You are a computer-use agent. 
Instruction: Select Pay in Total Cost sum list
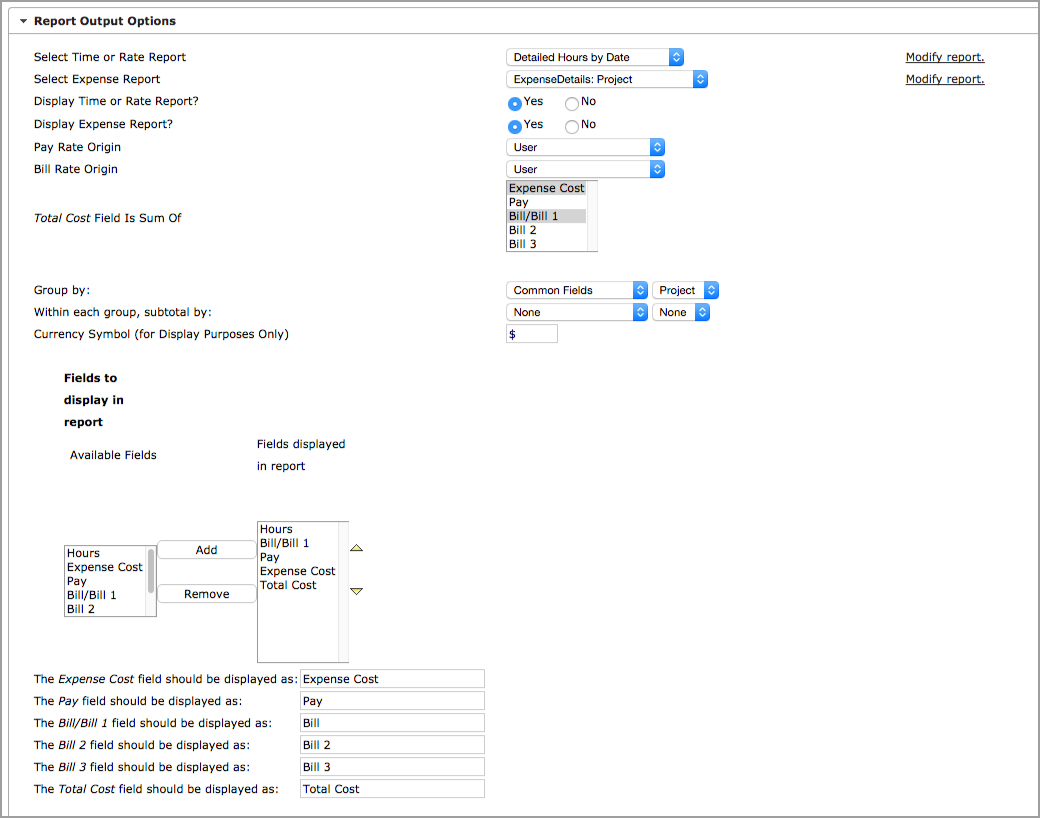pos(547,202)
